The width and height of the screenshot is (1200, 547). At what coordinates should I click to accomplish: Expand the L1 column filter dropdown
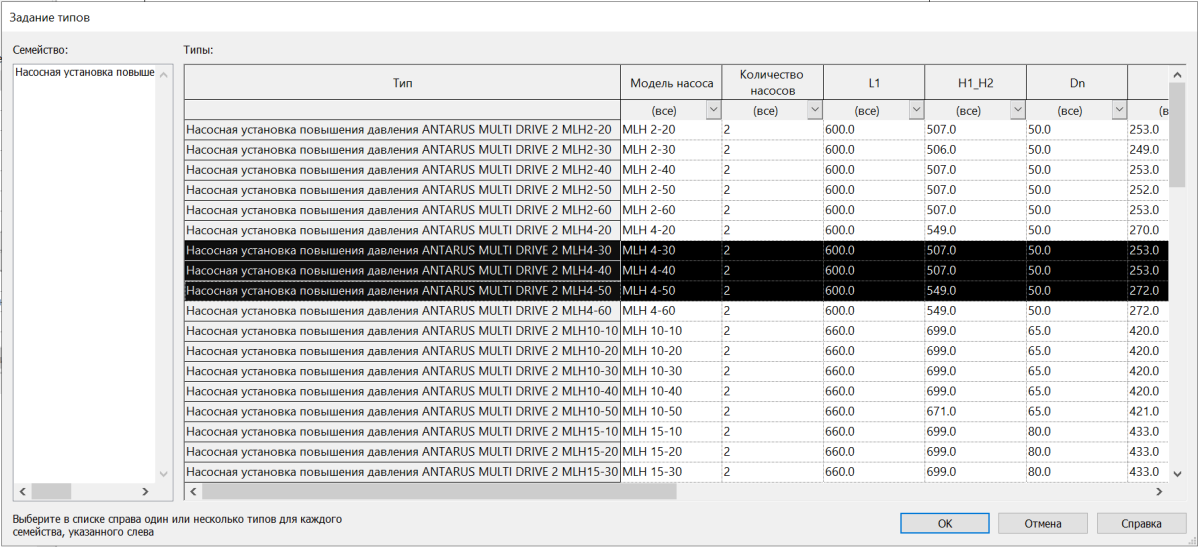[x=916, y=110]
